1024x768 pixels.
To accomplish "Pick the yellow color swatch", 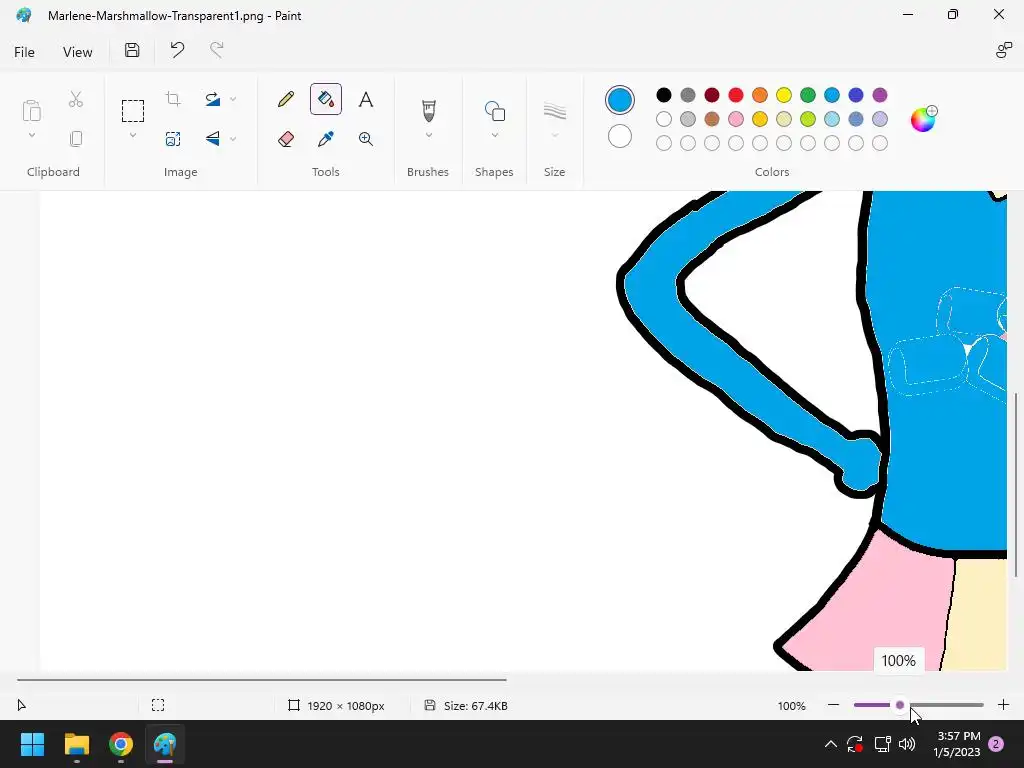I will click(784, 95).
